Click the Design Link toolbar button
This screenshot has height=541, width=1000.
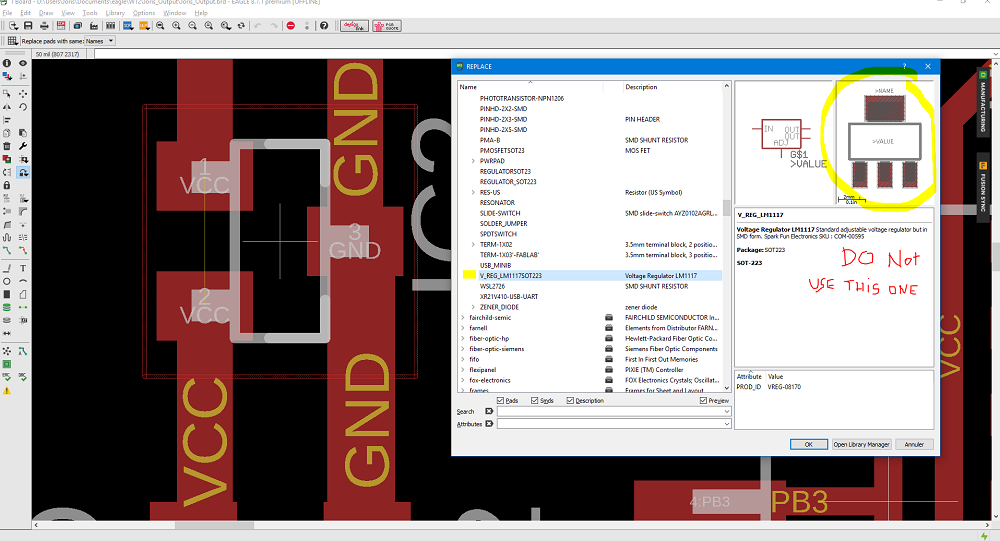click(355, 26)
